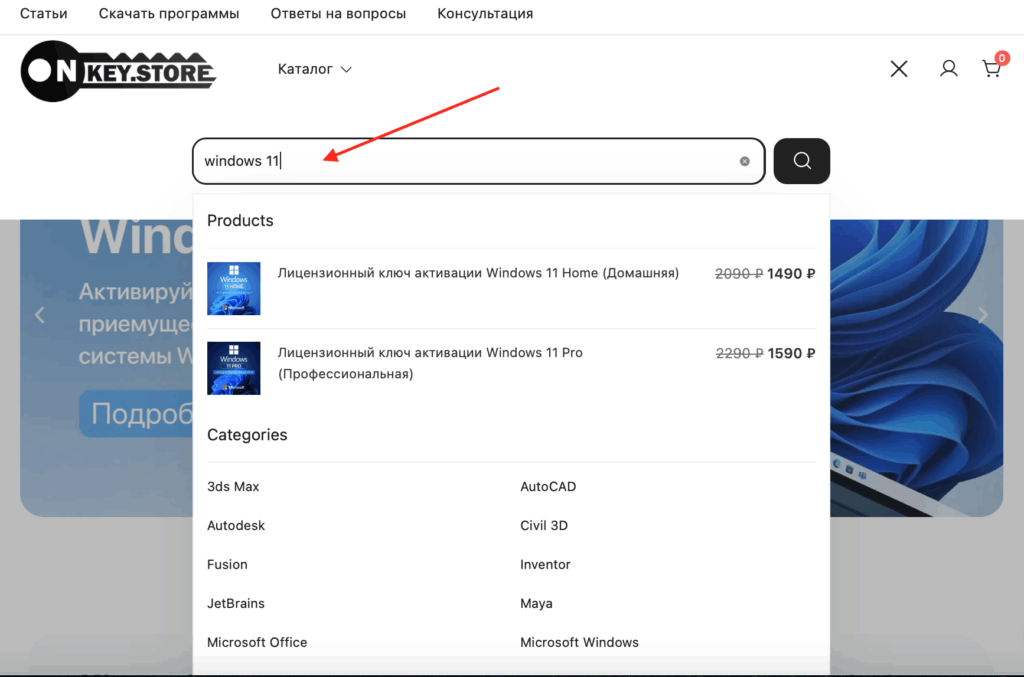Go to the previous banner slide arrow

tap(40, 315)
